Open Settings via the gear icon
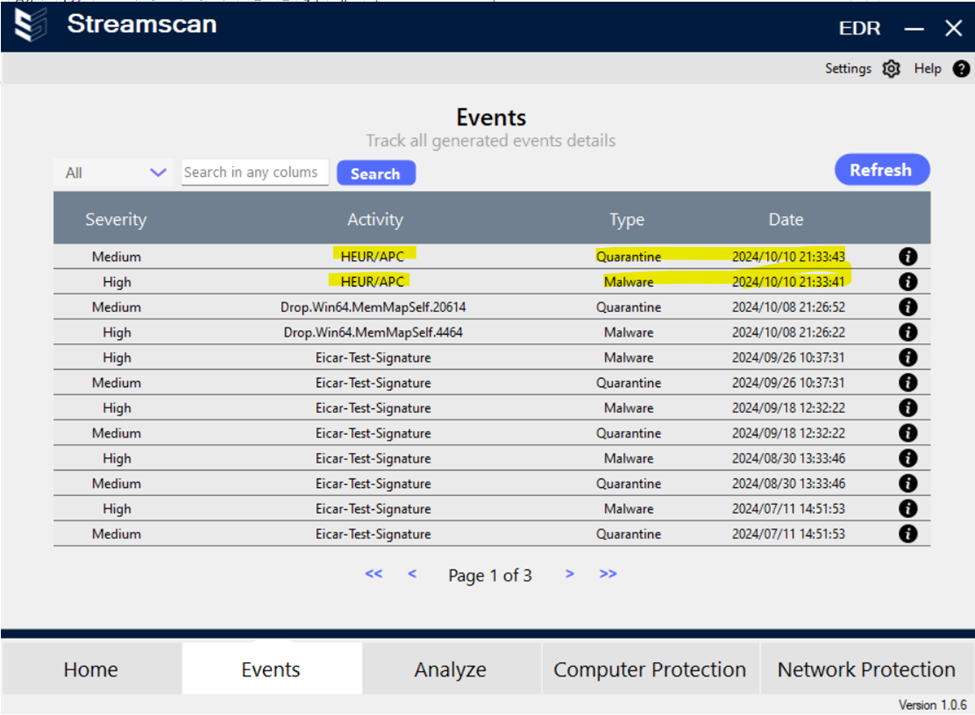 [891, 68]
